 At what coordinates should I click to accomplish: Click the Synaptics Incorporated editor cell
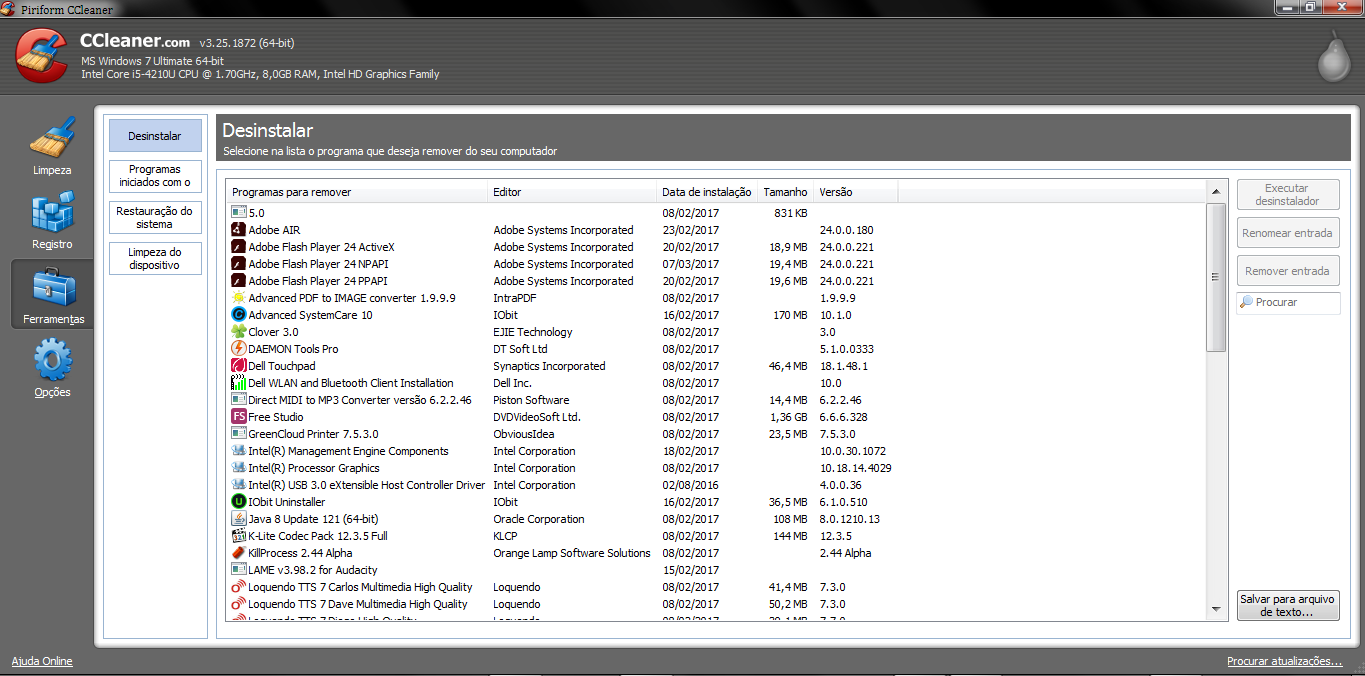pos(549,366)
